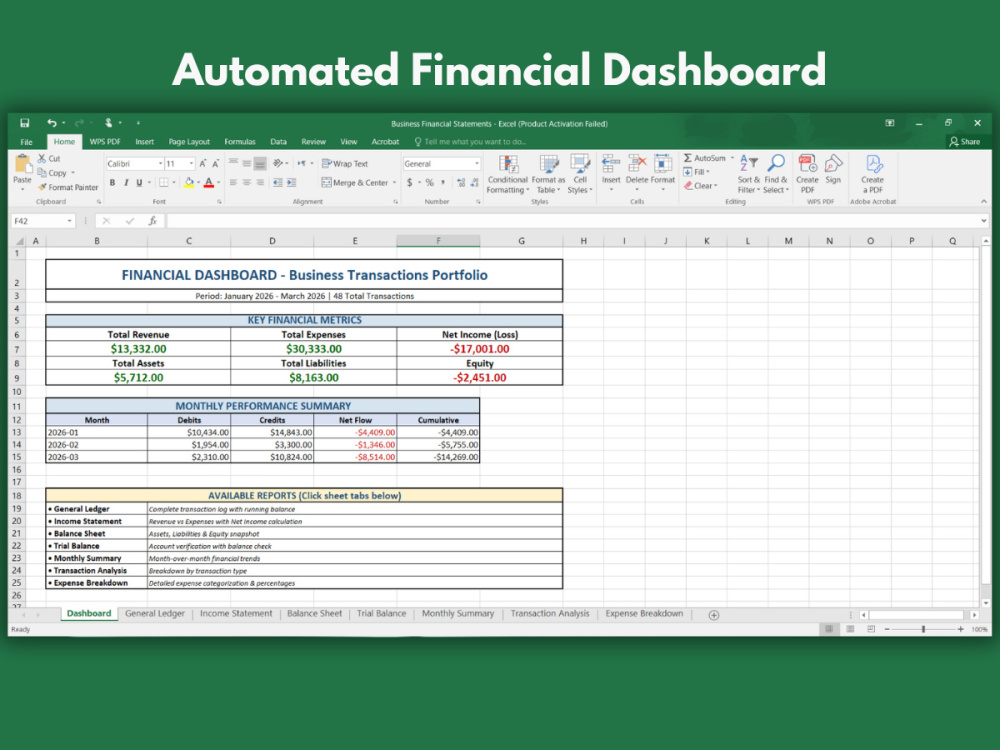The height and width of the screenshot is (750, 1000).
Task: Open the font size dropdown
Action: click(191, 164)
